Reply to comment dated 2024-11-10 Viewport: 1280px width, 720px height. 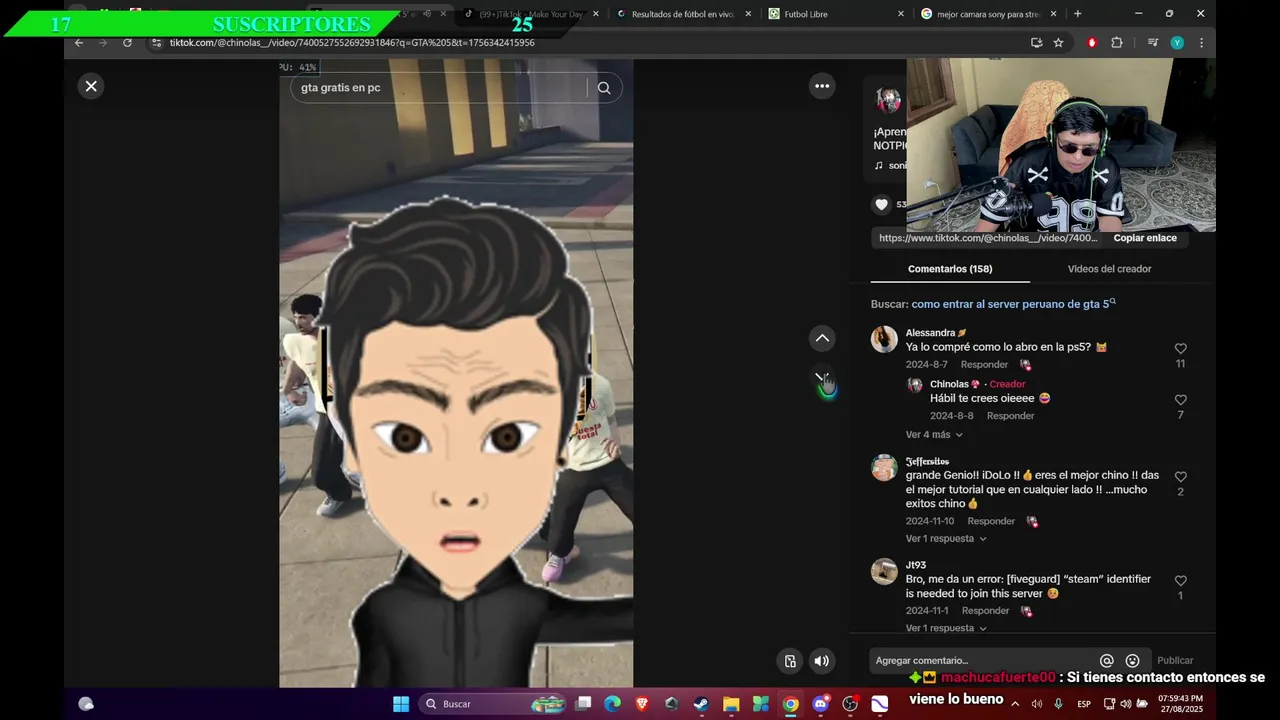[x=991, y=521]
